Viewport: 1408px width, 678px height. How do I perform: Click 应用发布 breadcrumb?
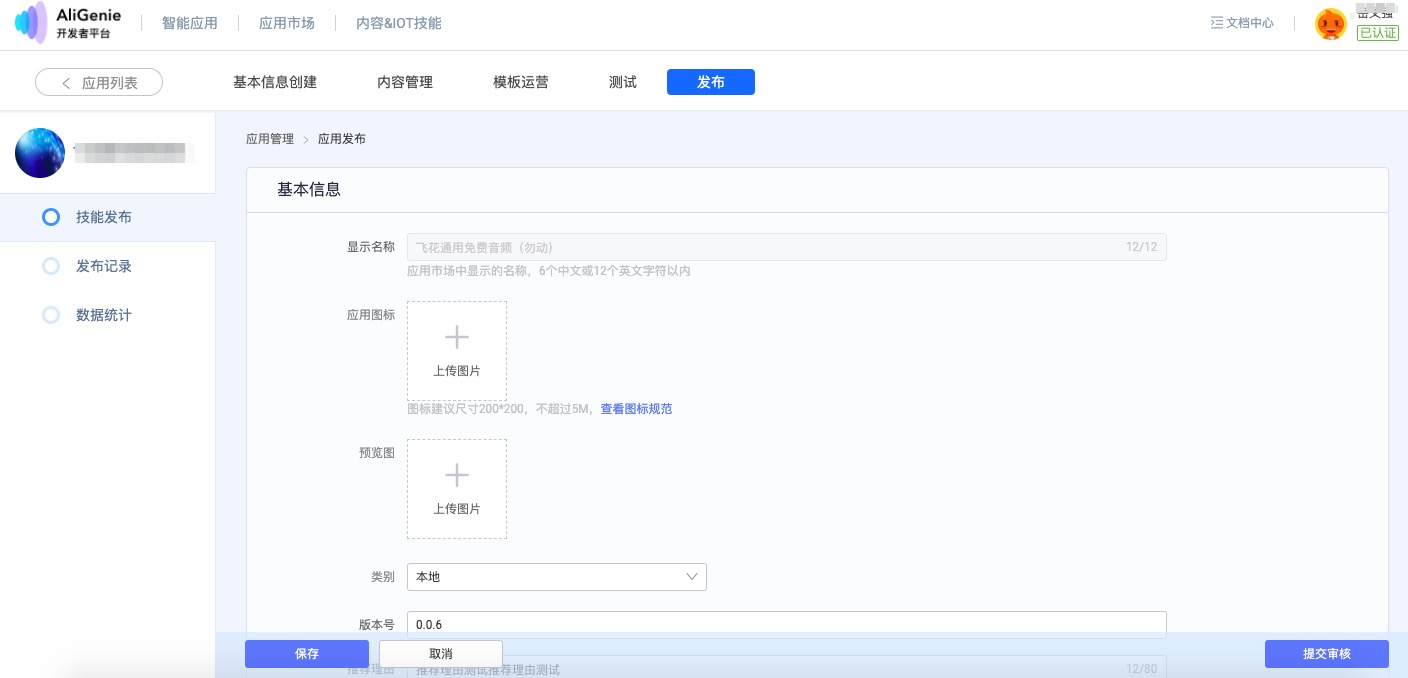tap(342, 139)
